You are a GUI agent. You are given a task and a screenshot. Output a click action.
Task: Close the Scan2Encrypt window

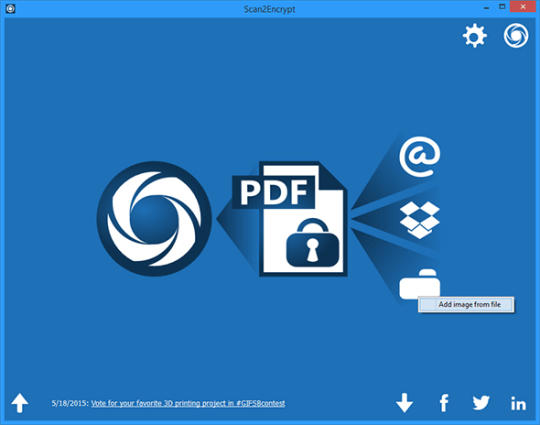click(x=523, y=7)
